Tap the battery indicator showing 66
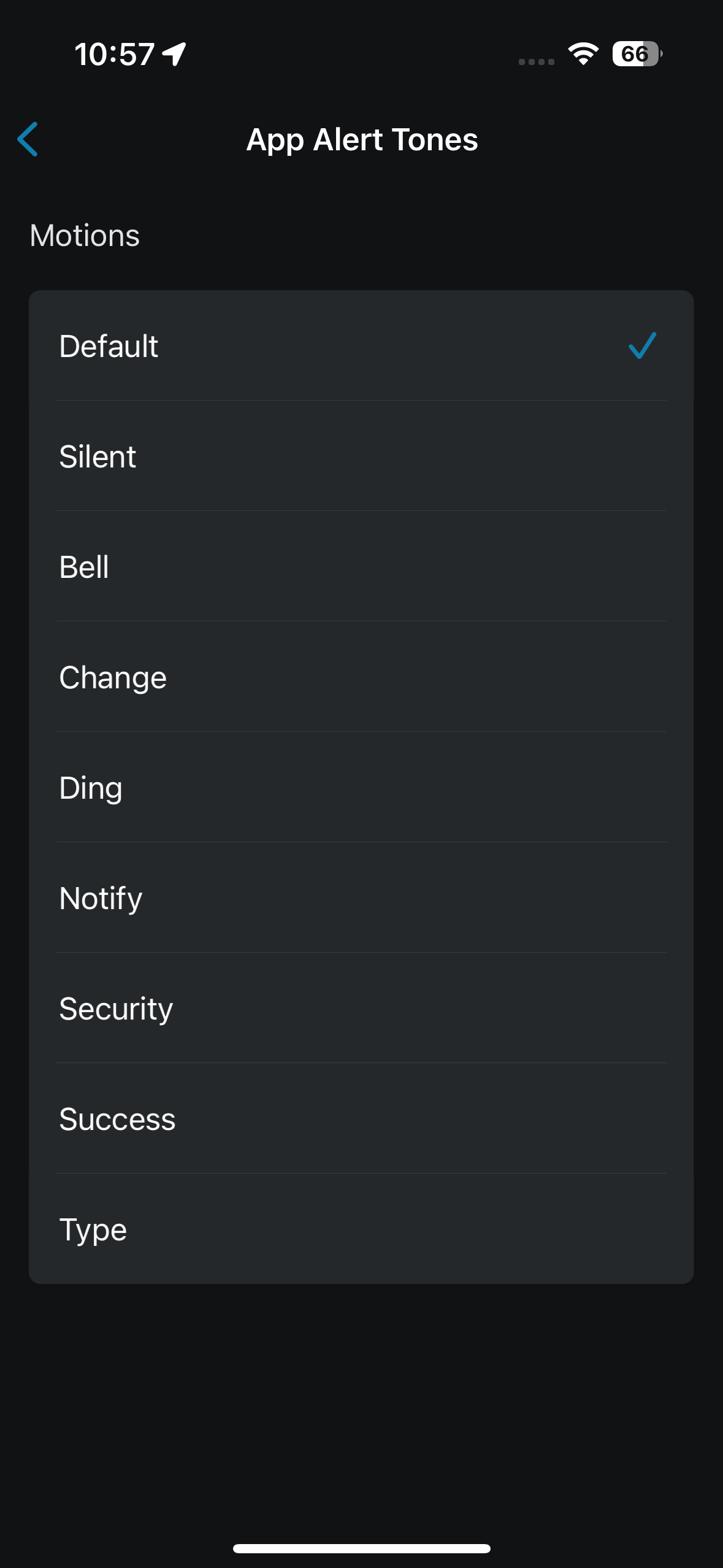The image size is (723, 1568). click(x=637, y=54)
